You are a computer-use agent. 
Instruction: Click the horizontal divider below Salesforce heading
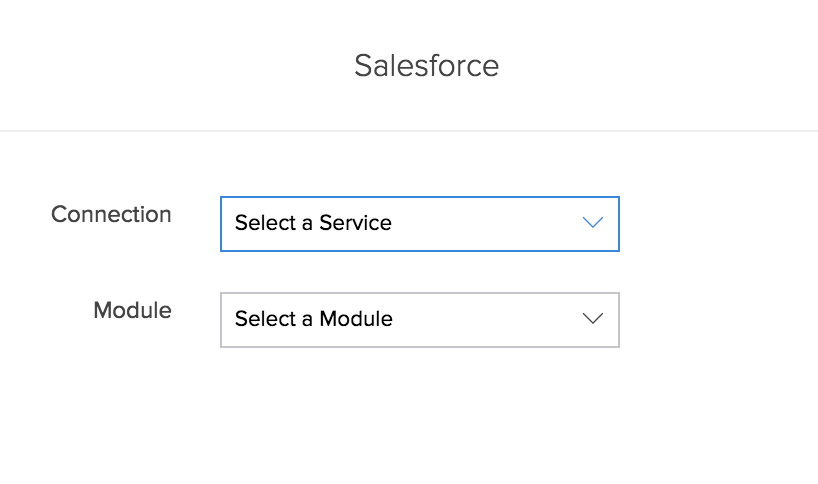click(x=409, y=130)
